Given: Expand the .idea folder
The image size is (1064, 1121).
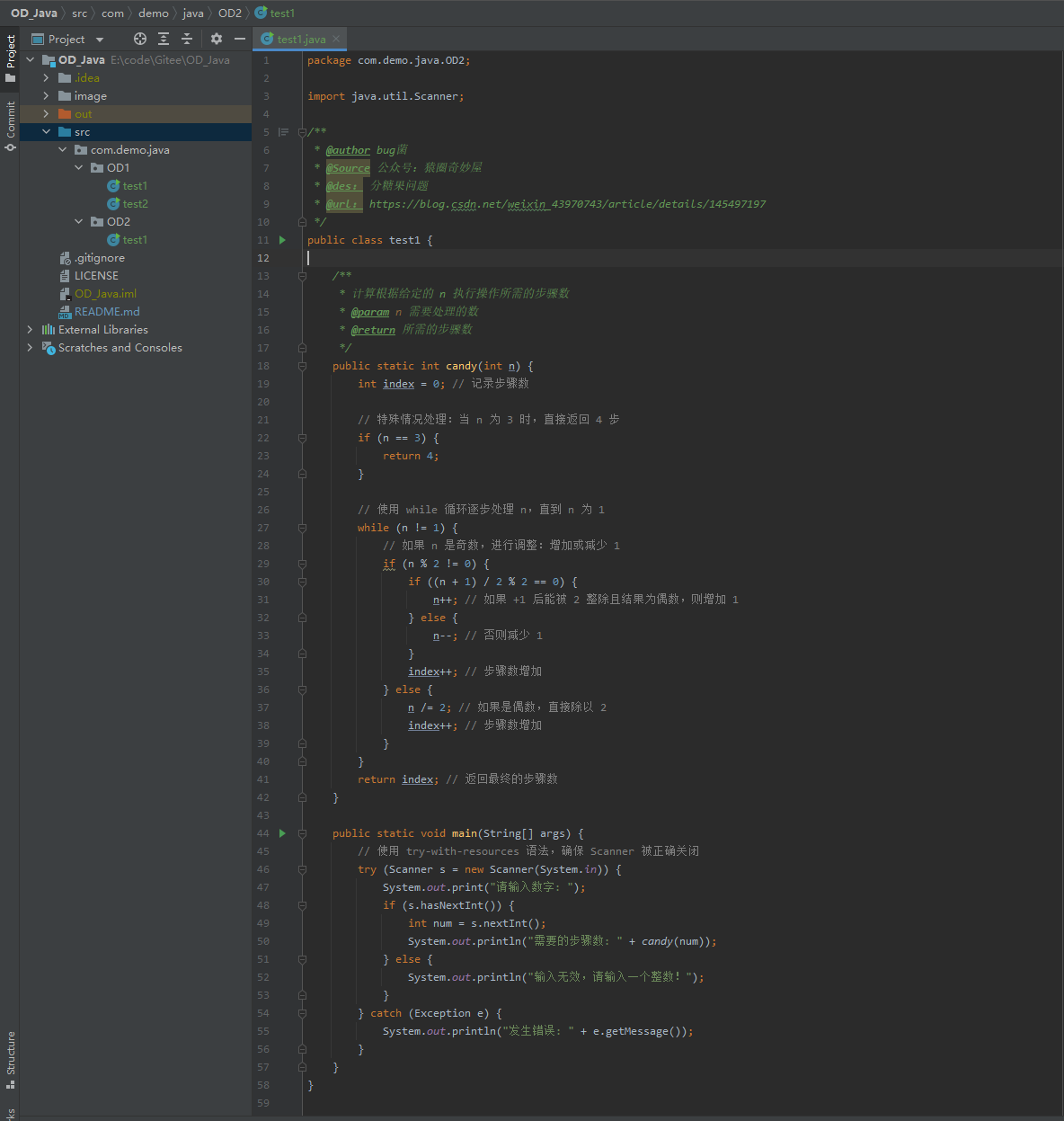Looking at the screenshot, I should point(46,78).
